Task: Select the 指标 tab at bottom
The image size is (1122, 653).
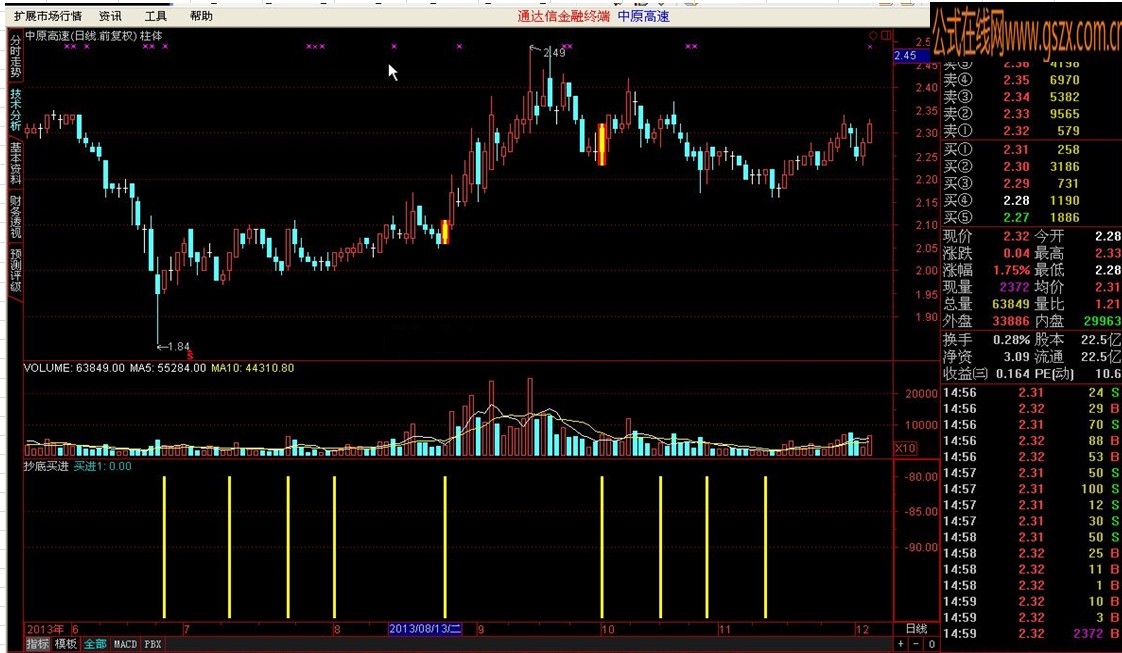Action: 38,644
